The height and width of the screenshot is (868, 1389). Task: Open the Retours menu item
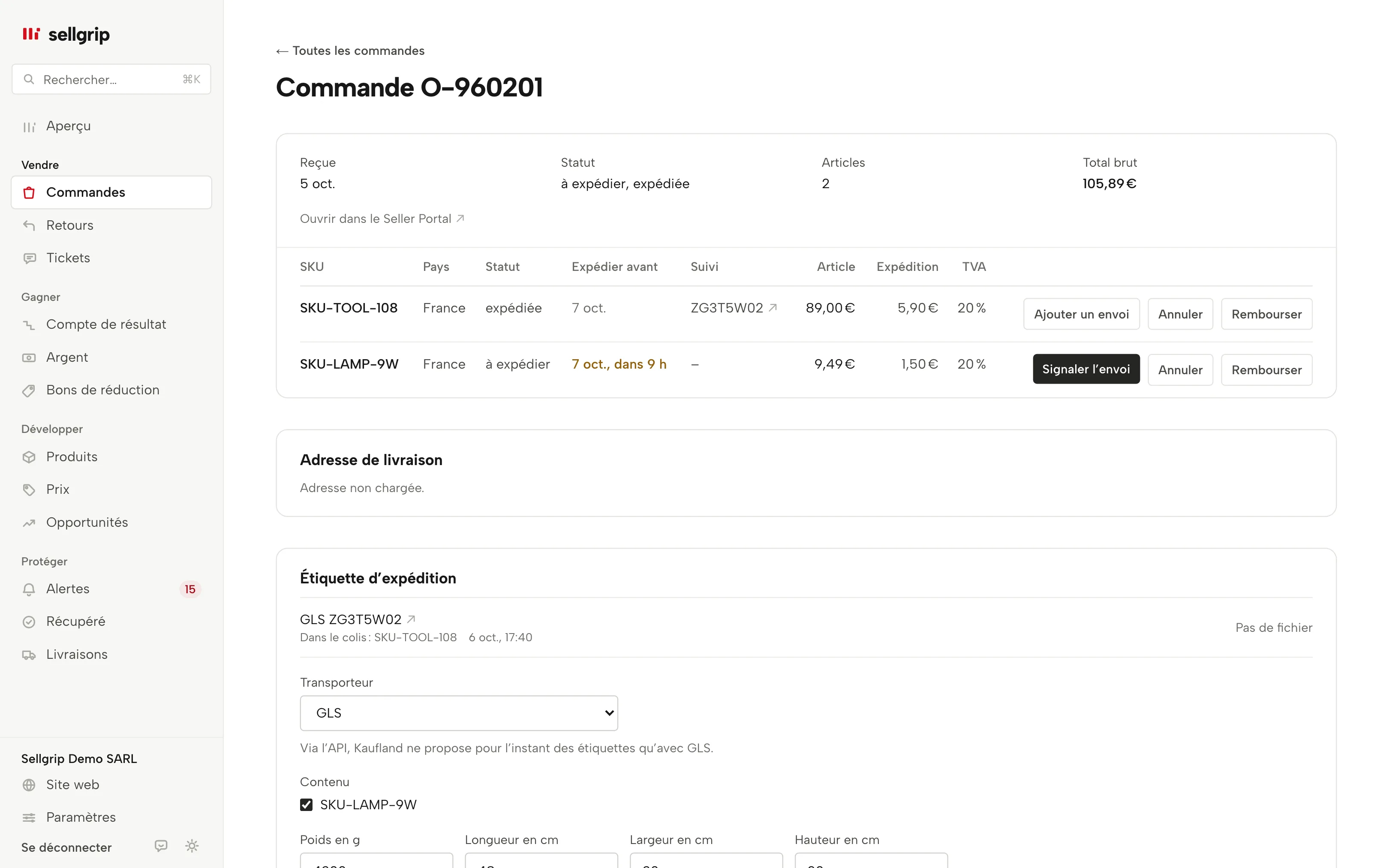pyautogui.click(x=111, y=225)
